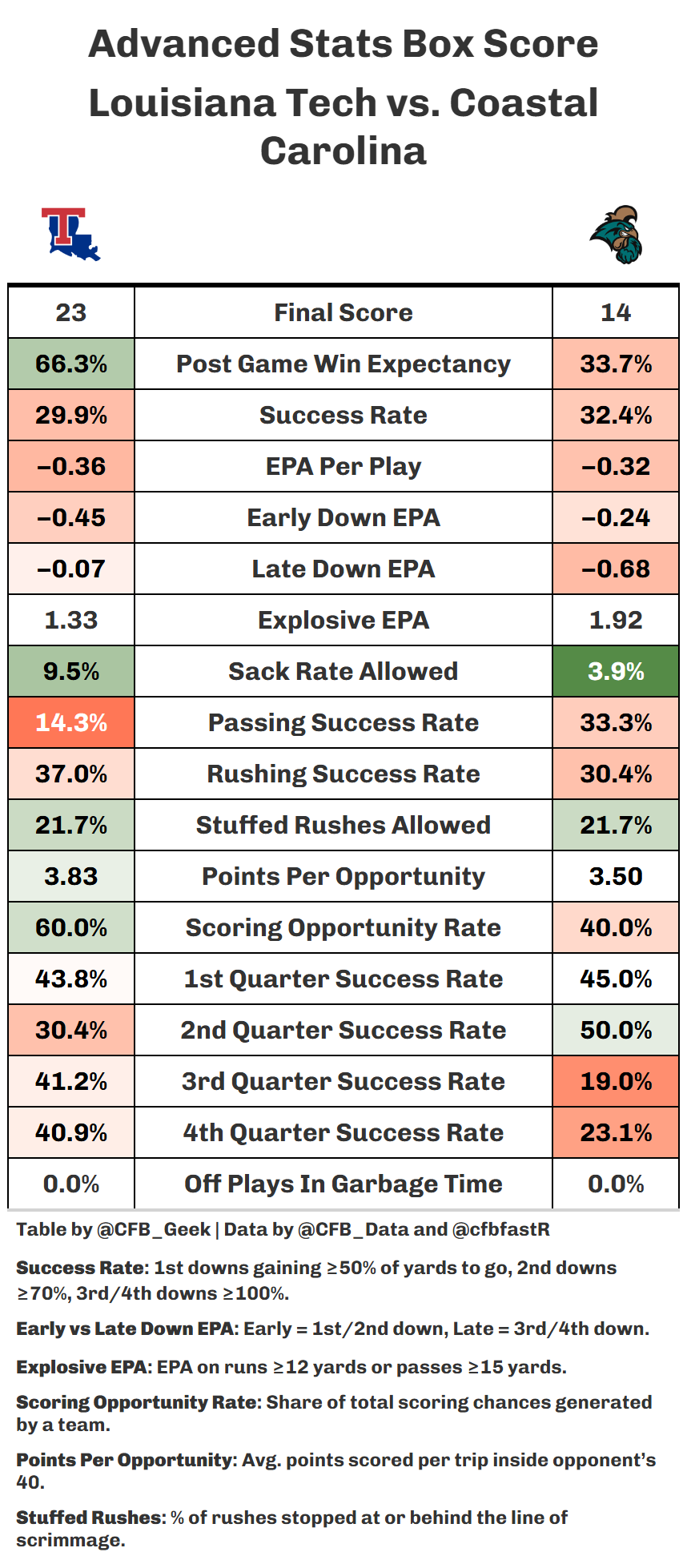Image resolution: width=687 pixels, height=1568 pixels.
Task: Select the Post Game Win Expectancy label
Action: (343, 364)
